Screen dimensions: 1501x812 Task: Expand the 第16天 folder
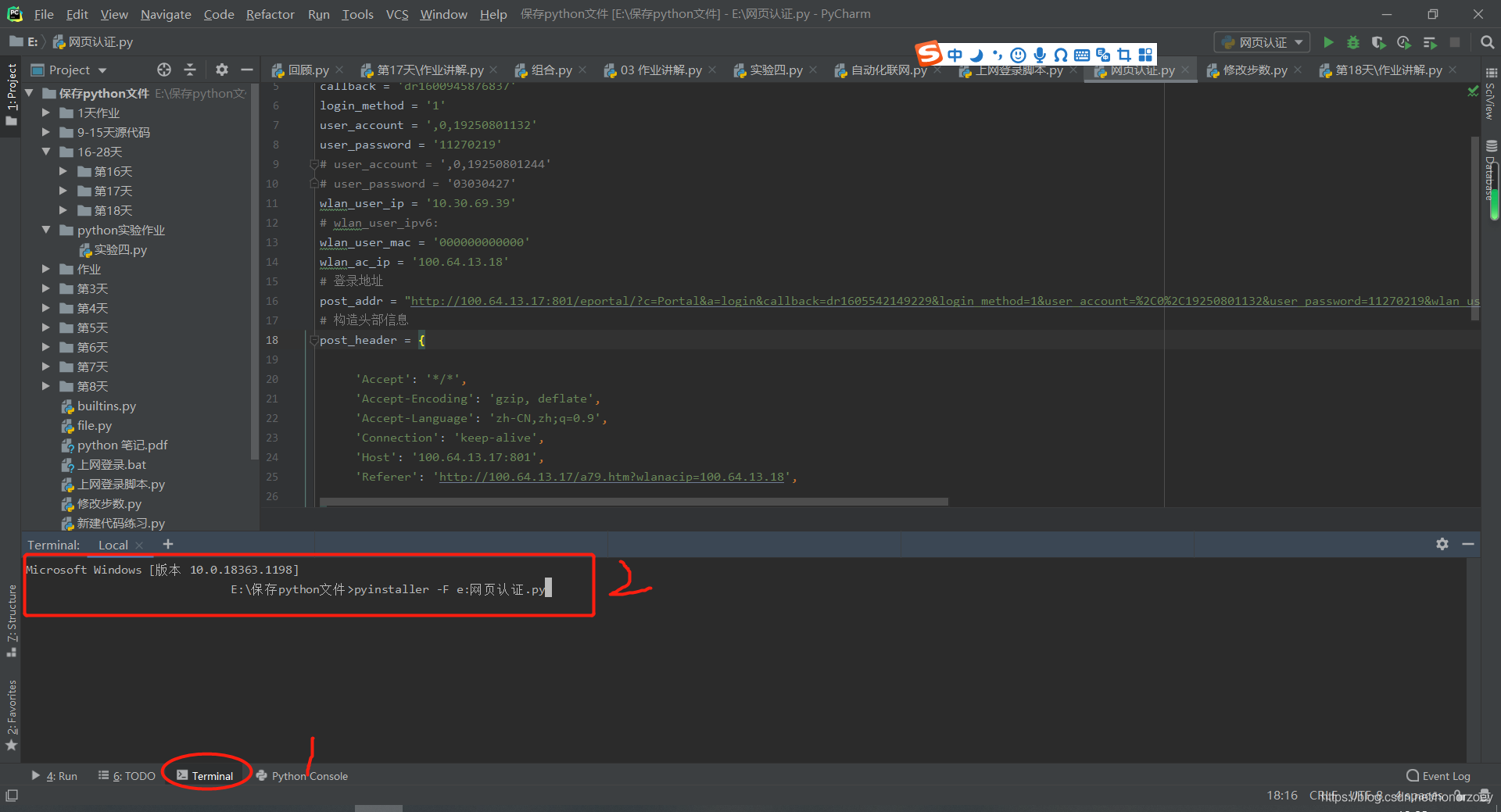pos(64,171)
